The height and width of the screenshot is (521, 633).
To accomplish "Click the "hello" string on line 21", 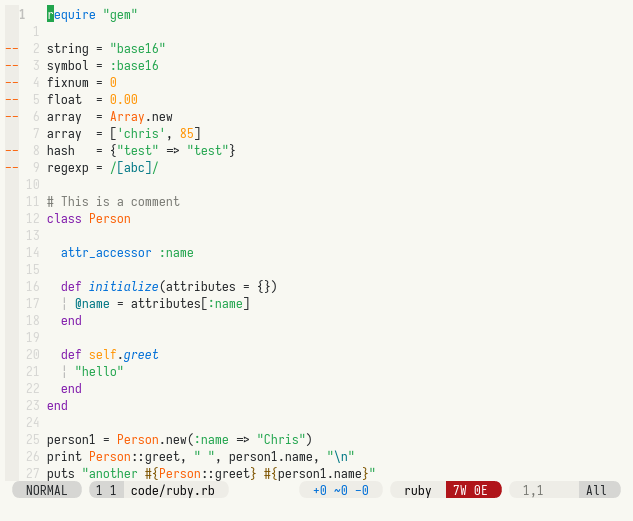I will [x=99, y=372].
